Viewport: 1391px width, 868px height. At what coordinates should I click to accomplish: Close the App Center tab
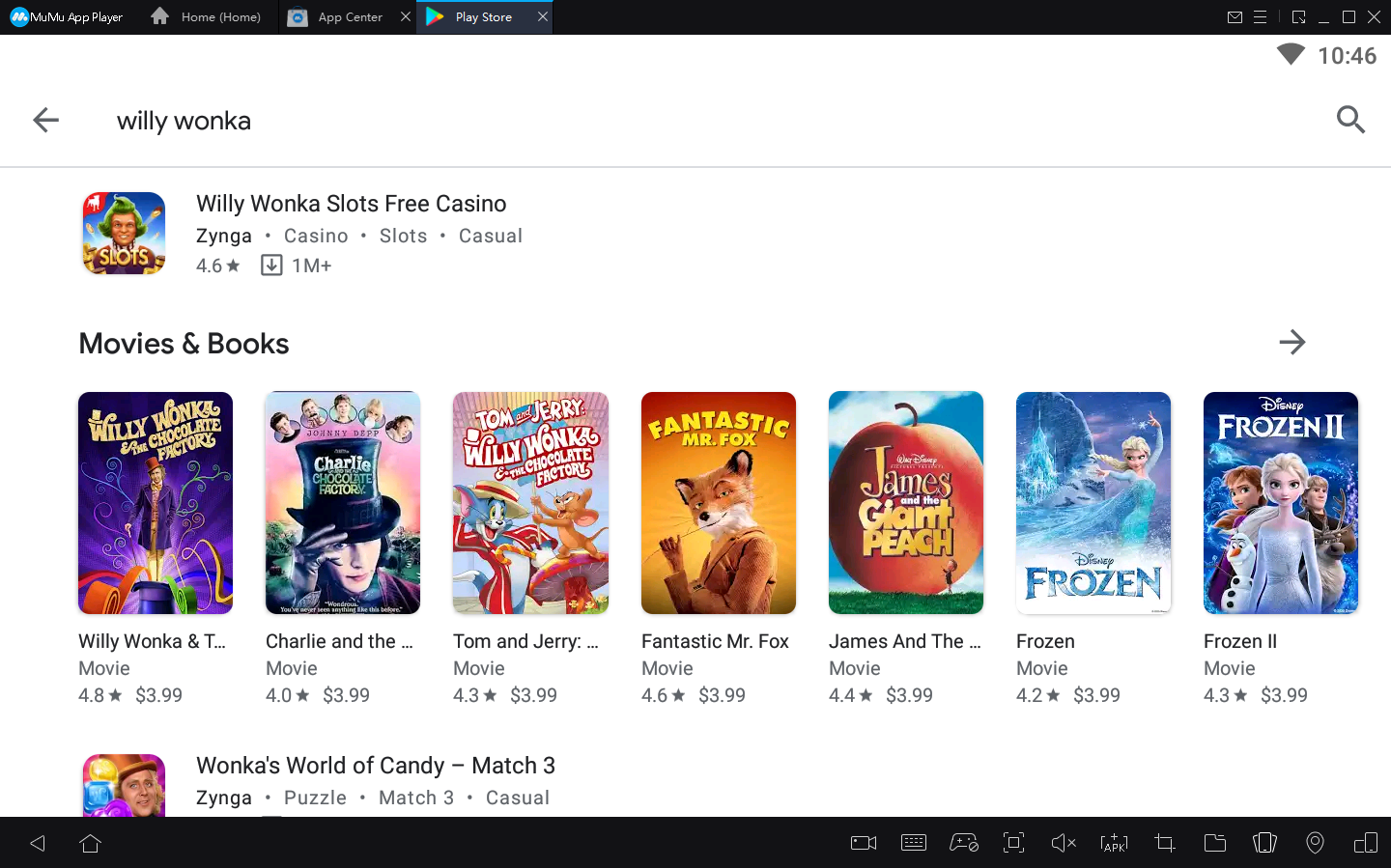pos(406,17)
